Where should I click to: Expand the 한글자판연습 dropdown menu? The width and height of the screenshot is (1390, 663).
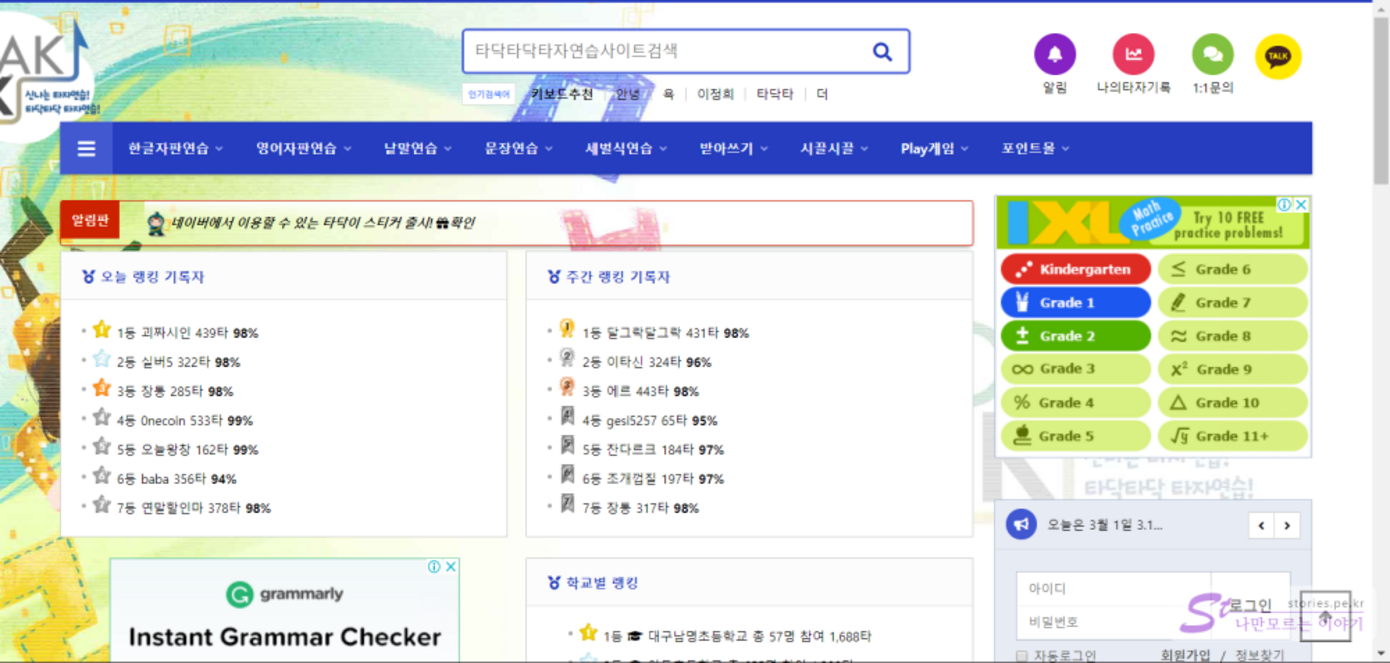(175, 149)
